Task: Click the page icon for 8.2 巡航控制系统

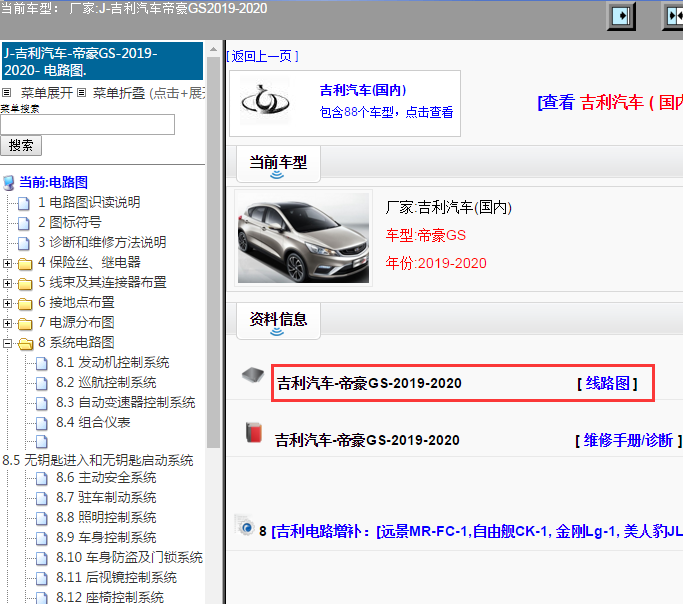Action: (x=42, y=383)
